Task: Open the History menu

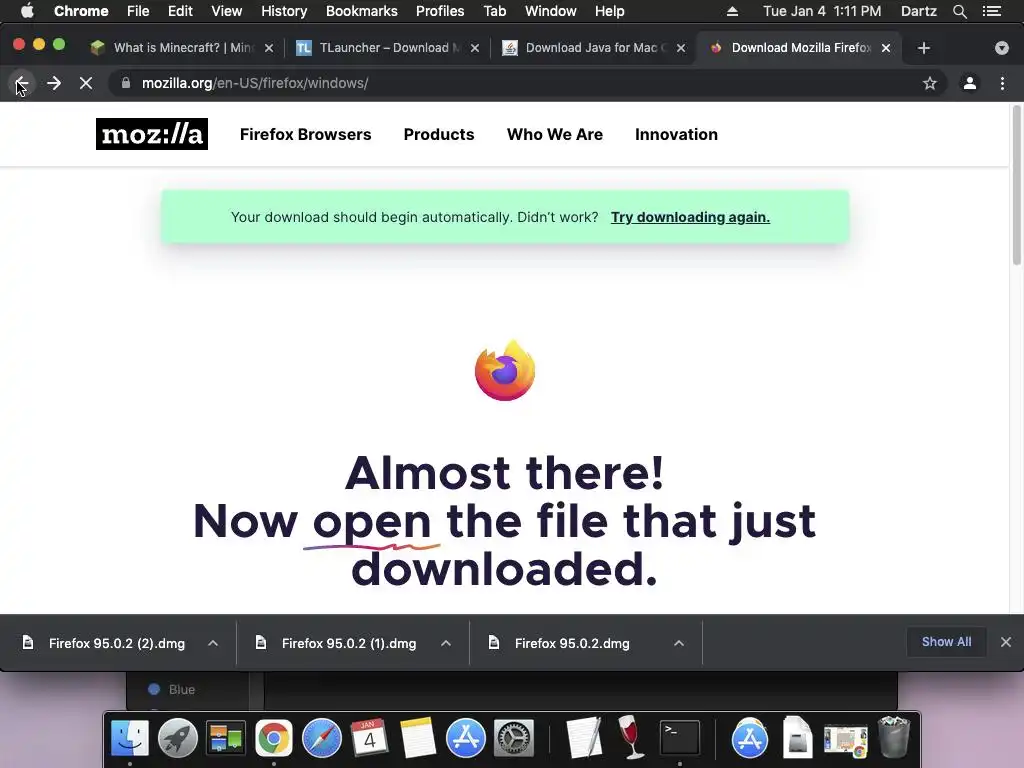Action: point(284,11)
